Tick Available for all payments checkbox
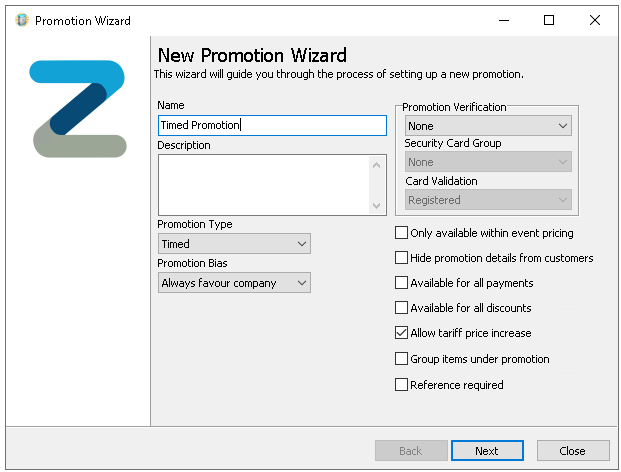The height and width of the screenshot is (472, 621). pyautogui.click(x=402, y=283)
